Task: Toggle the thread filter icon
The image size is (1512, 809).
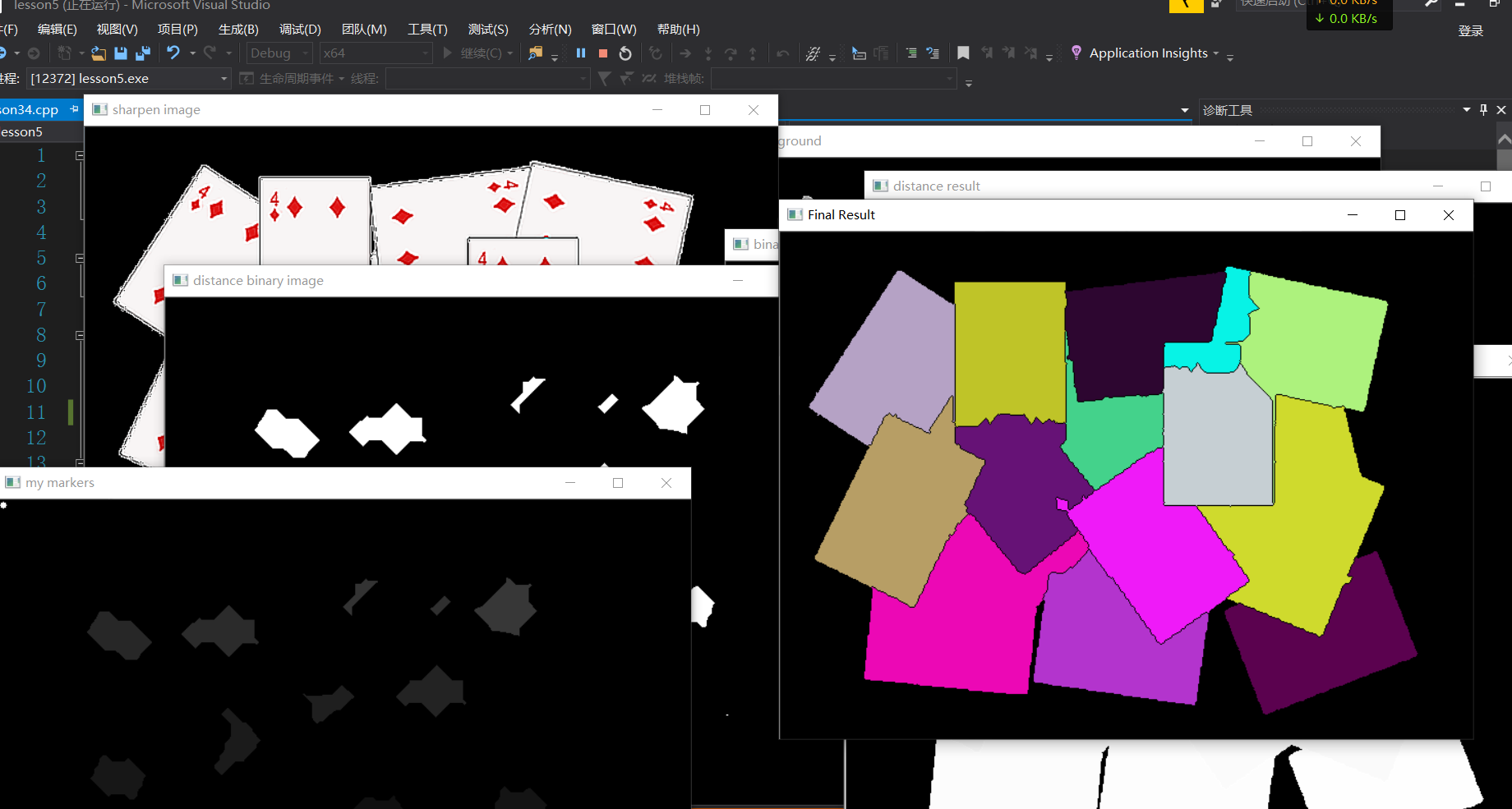Action: tap(606, 78)
